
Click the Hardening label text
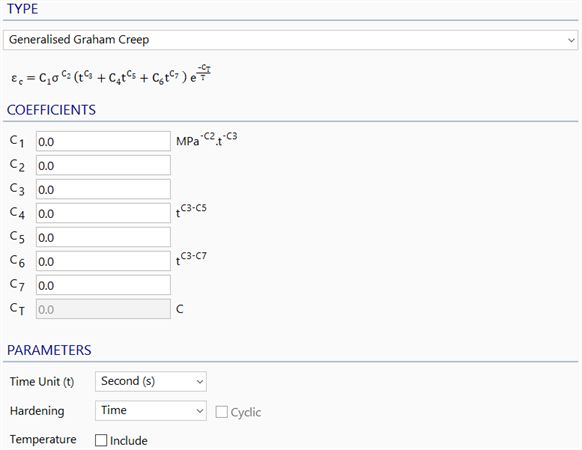pos(37,411)
